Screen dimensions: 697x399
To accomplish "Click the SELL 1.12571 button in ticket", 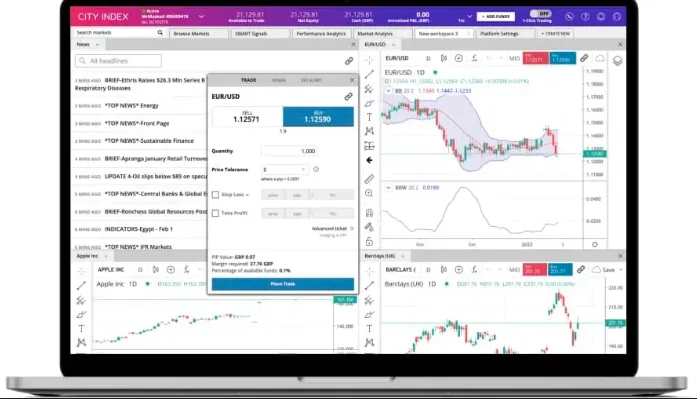I will [x=247, y=117].
